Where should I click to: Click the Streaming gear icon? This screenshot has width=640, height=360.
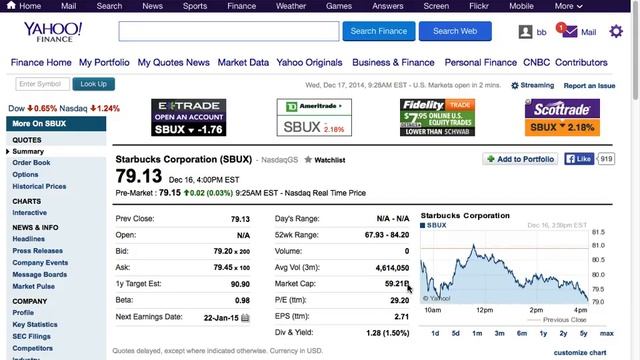pos(515,85)
